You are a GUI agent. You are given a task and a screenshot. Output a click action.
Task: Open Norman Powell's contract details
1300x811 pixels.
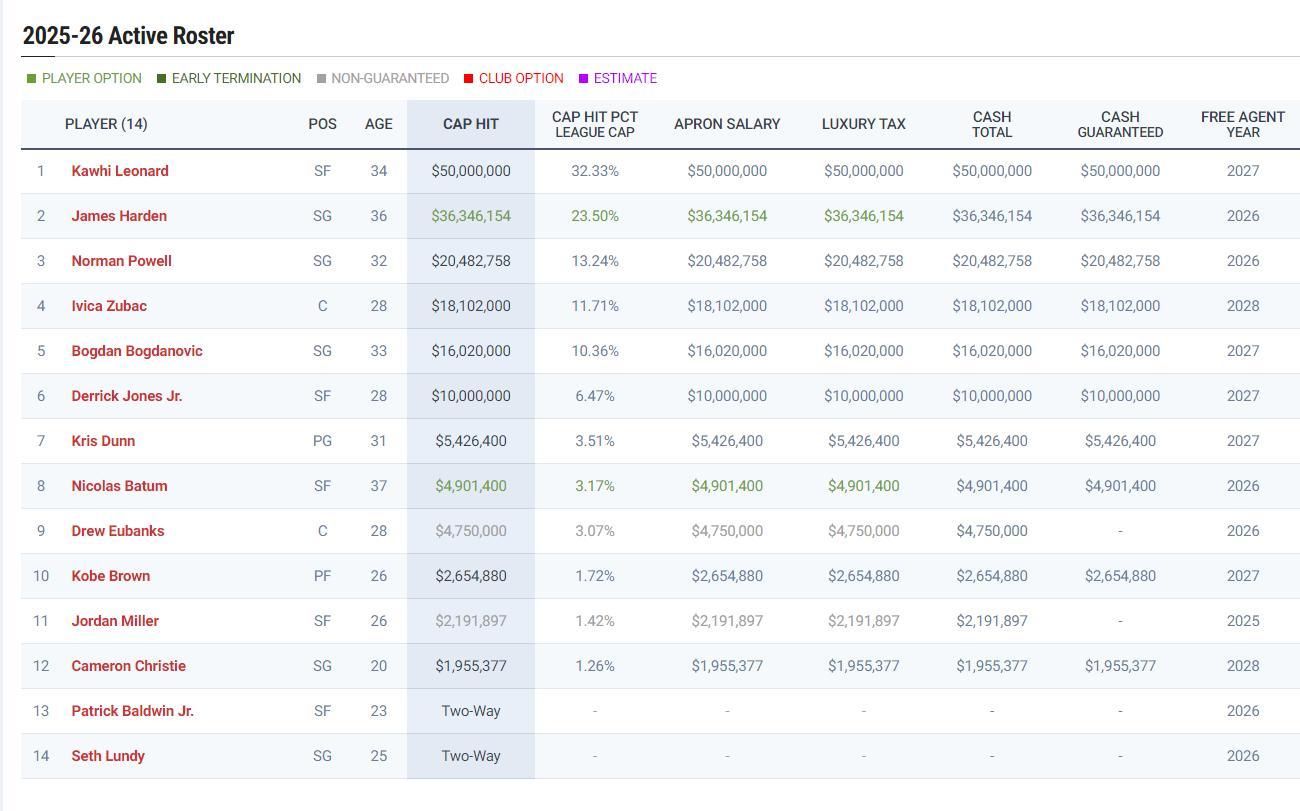point(121,261)
